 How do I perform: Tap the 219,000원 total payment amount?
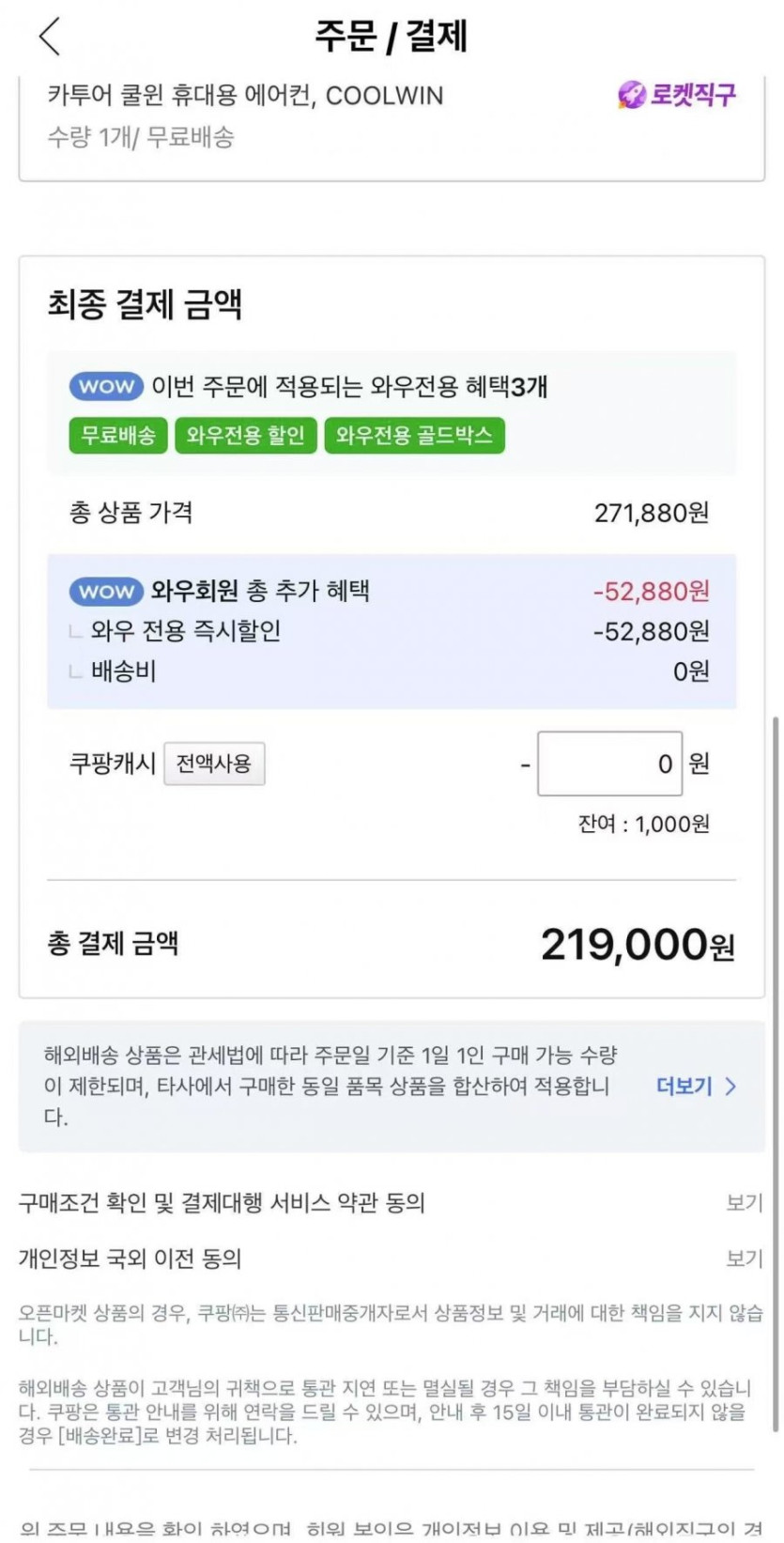point(637,945)
